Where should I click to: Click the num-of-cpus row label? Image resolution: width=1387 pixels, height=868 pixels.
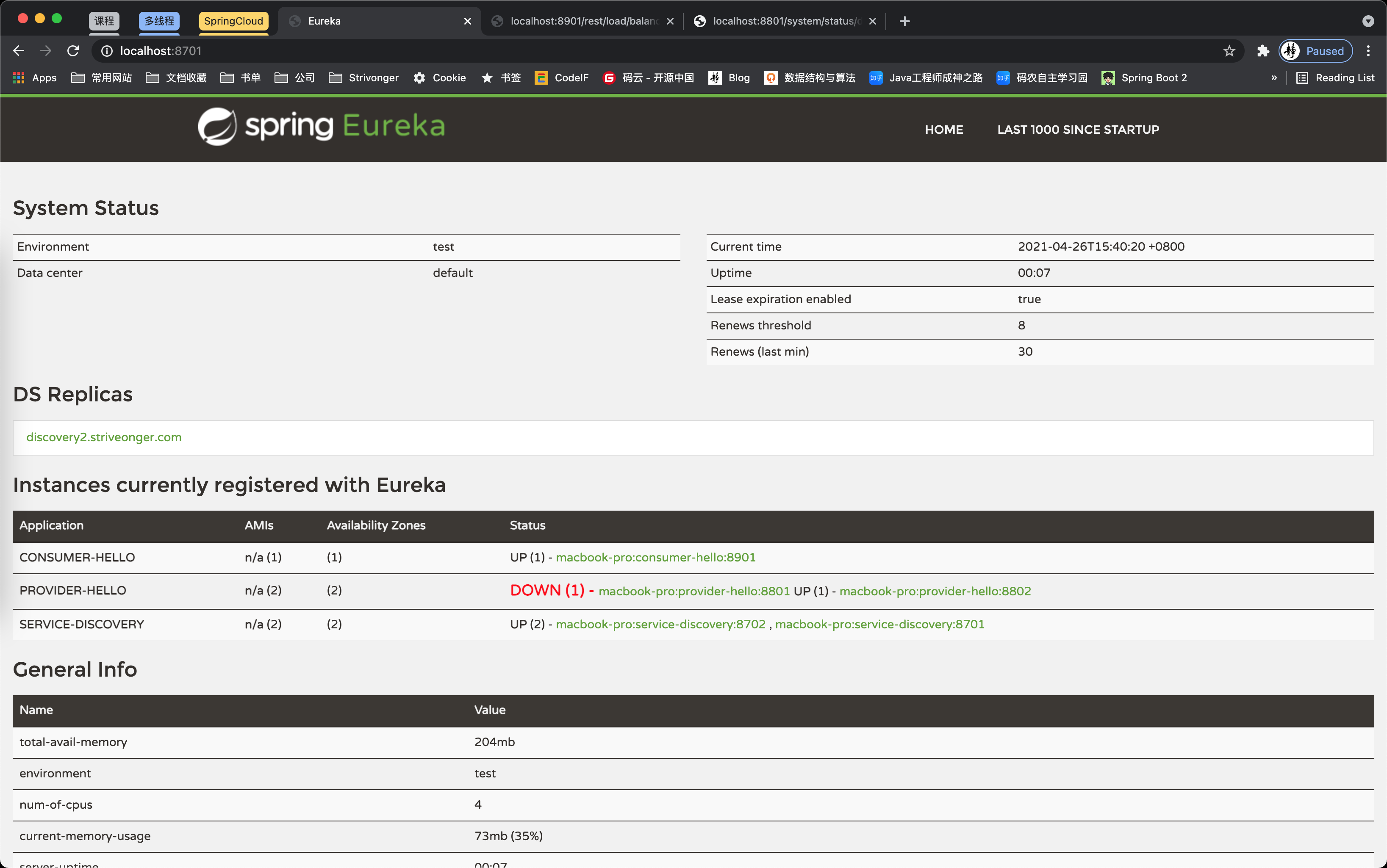[56, 804]
